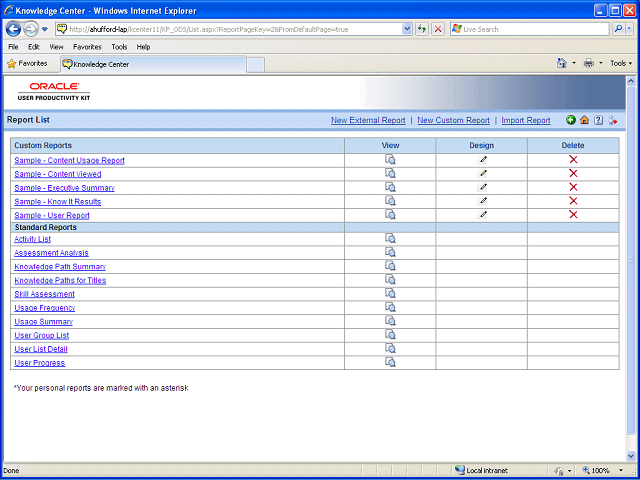Click View icon for Usage Summary
This screenshot has height=480, width=640.
[390, 321]
